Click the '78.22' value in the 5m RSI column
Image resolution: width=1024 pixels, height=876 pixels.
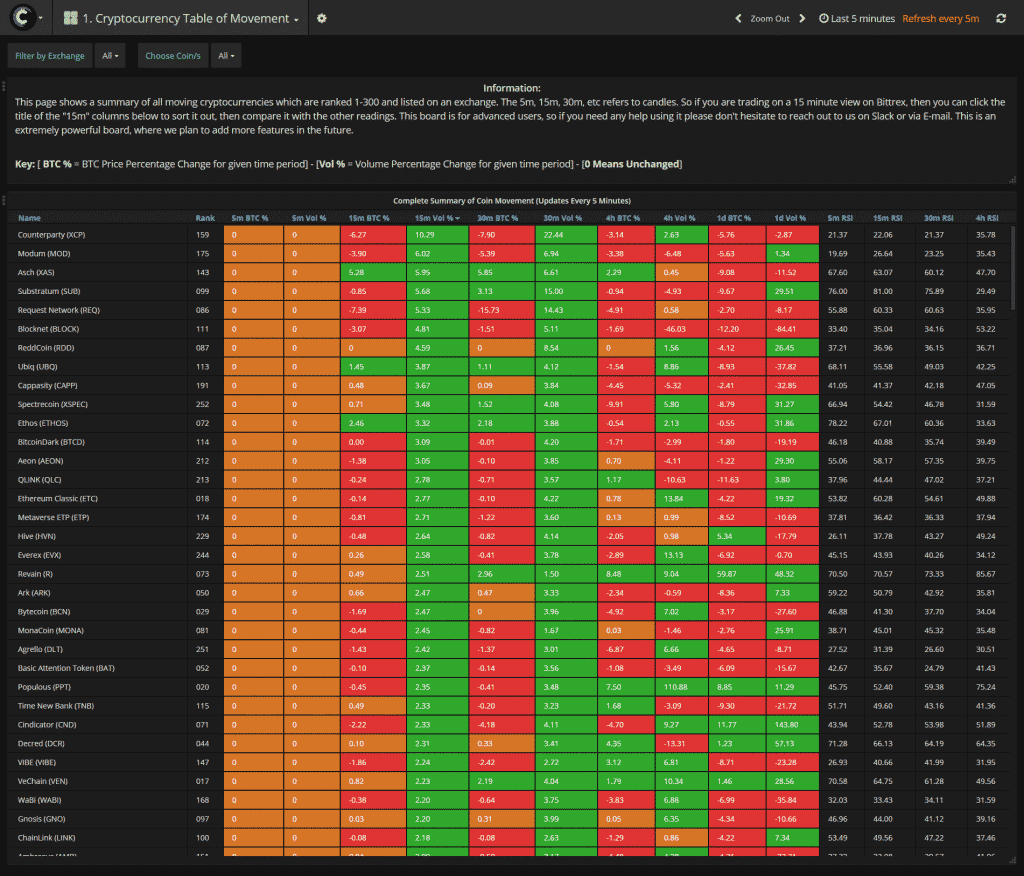(837, 423)
